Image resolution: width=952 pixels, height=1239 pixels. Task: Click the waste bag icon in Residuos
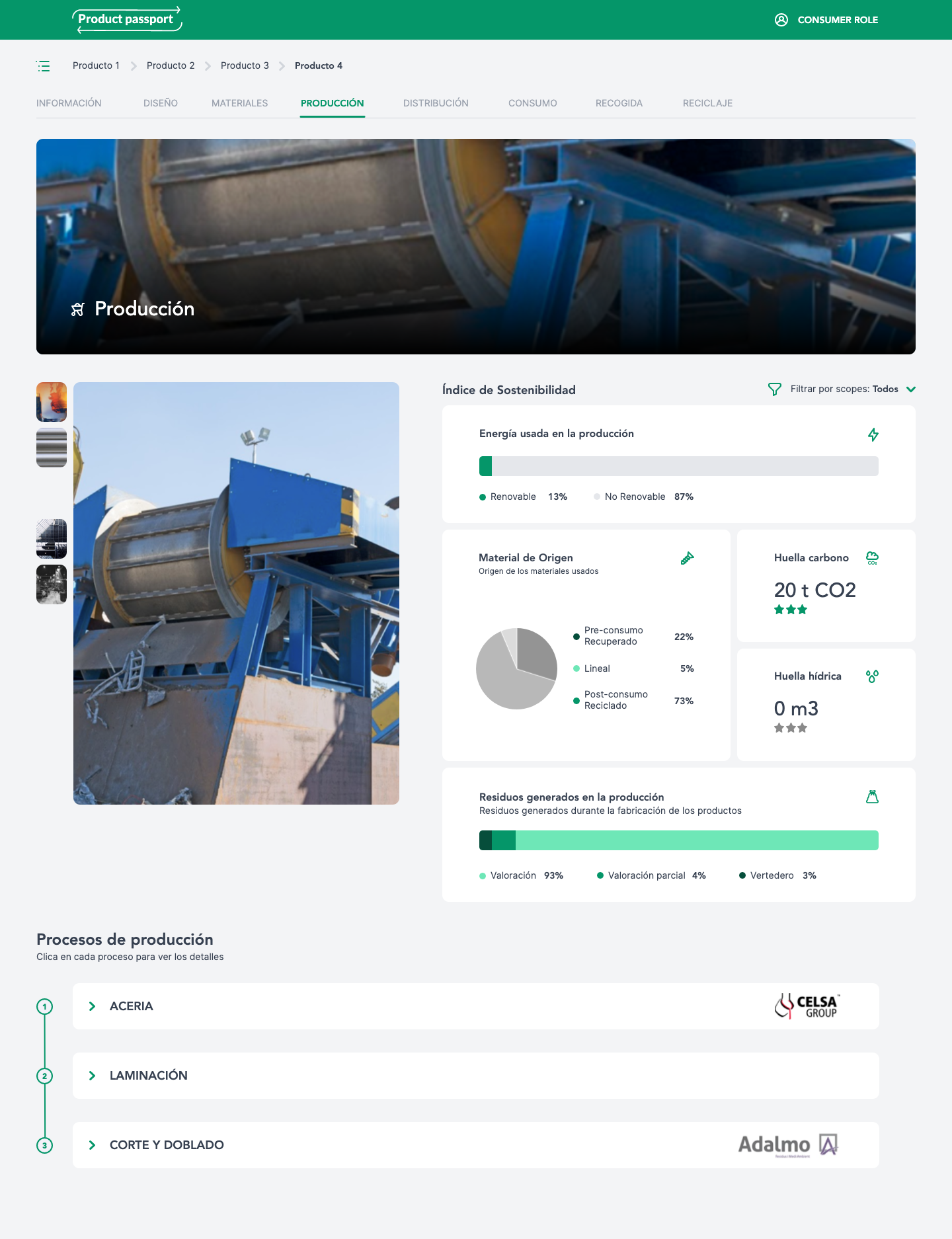(873, 797)
